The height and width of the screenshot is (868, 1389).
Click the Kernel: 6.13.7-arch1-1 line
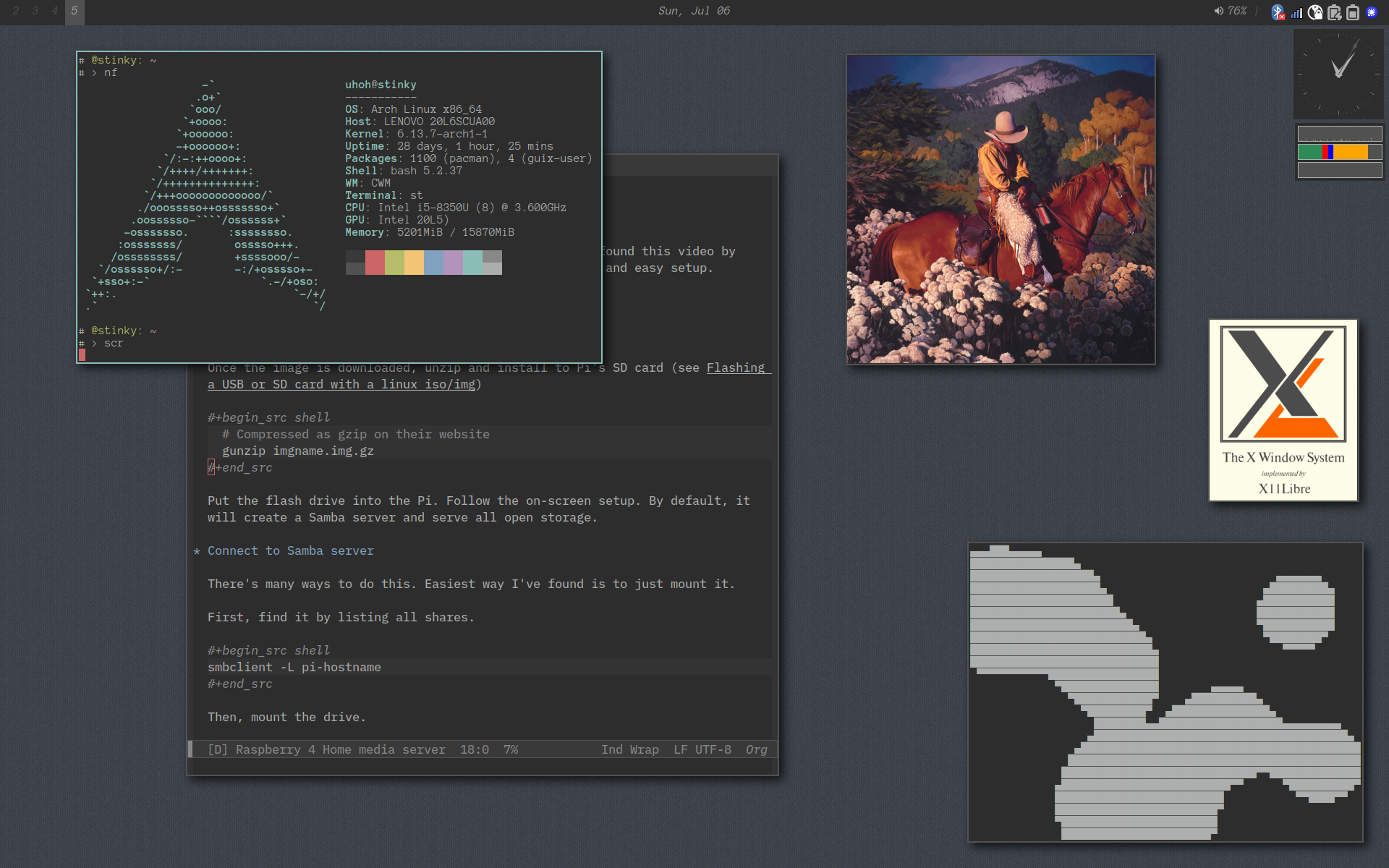pyautogui.click(x=416, y=134)
